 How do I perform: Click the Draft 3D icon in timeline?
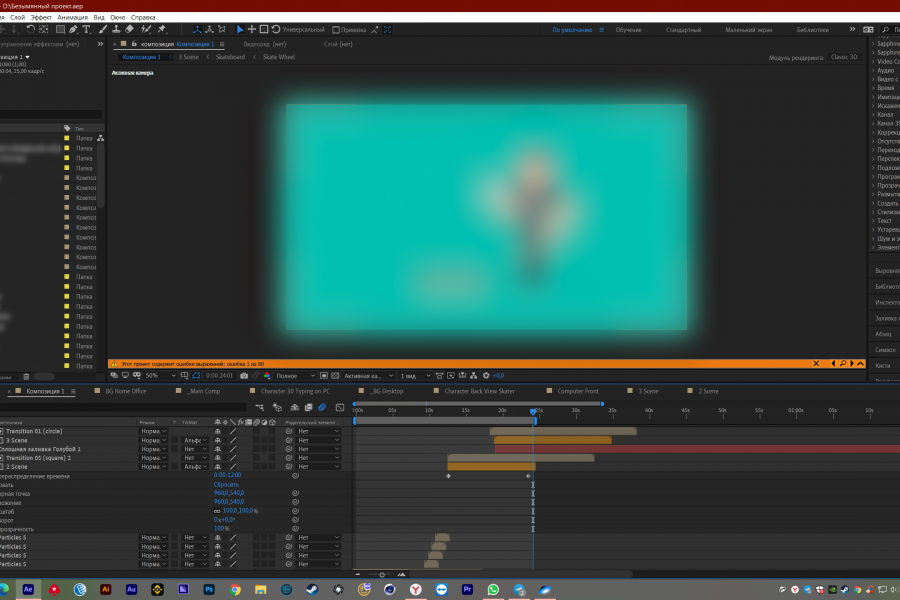coord(277,408)
